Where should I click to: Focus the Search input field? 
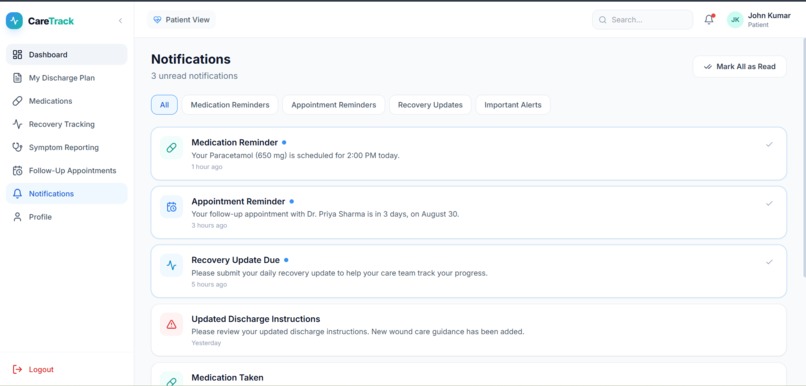click(x=643, y=20)
